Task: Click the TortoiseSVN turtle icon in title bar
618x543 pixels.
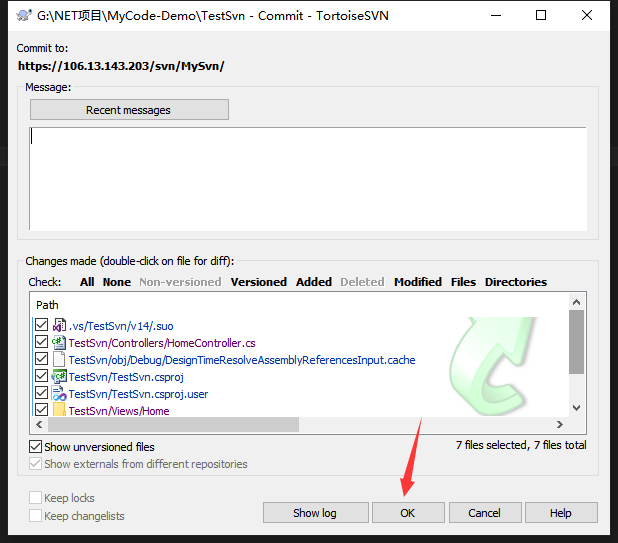Action: 24,15
